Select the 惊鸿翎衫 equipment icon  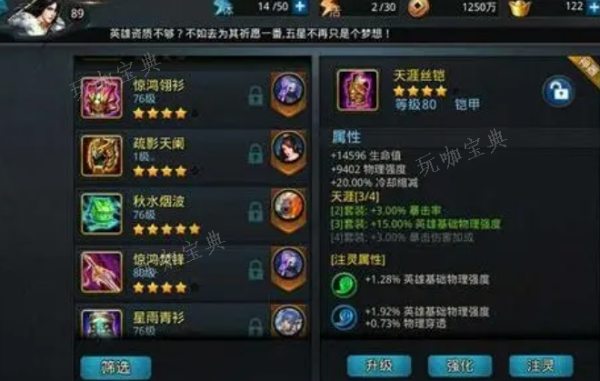click(x=101, y=98)
